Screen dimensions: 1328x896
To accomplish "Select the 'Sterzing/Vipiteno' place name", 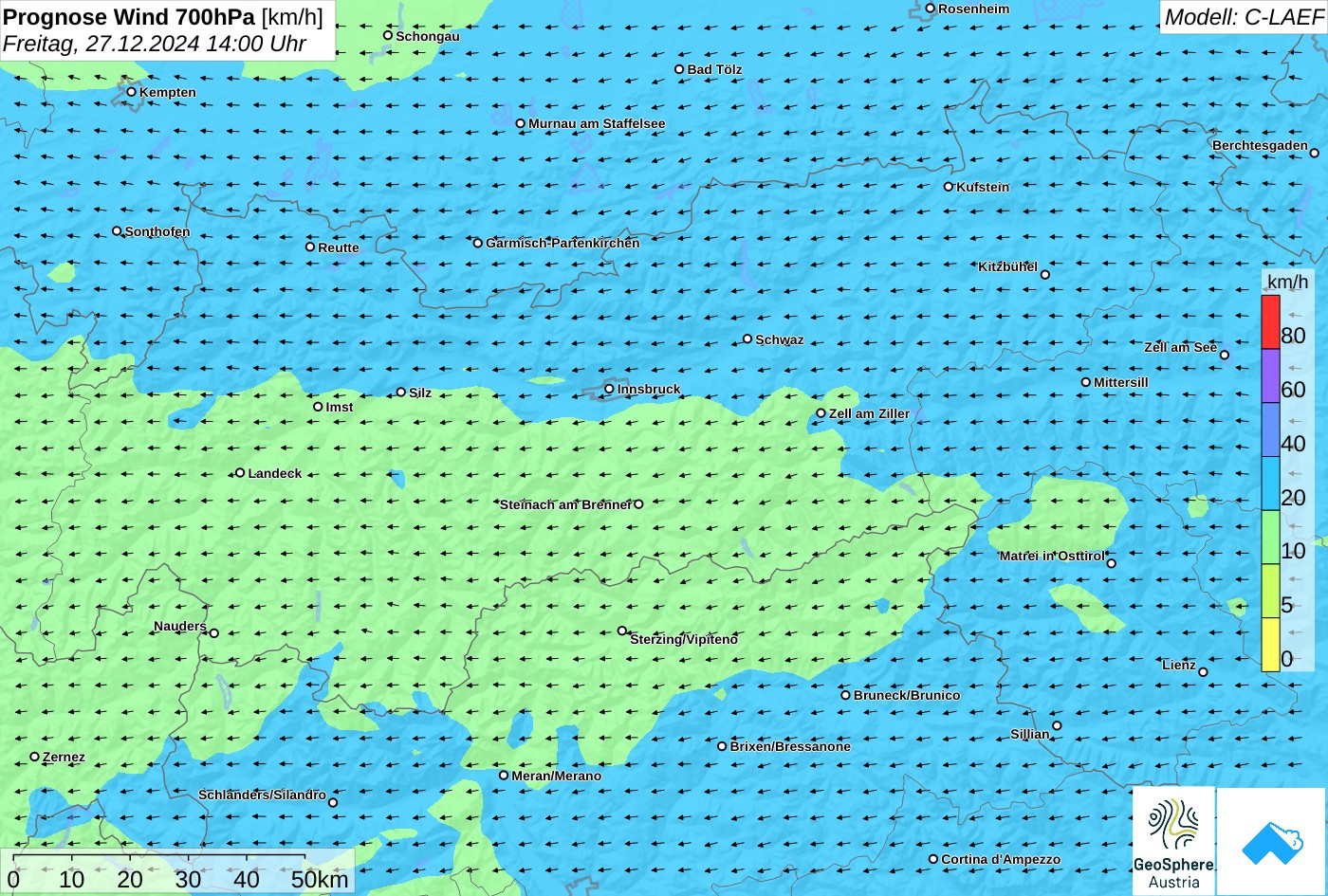I will 684,640.
